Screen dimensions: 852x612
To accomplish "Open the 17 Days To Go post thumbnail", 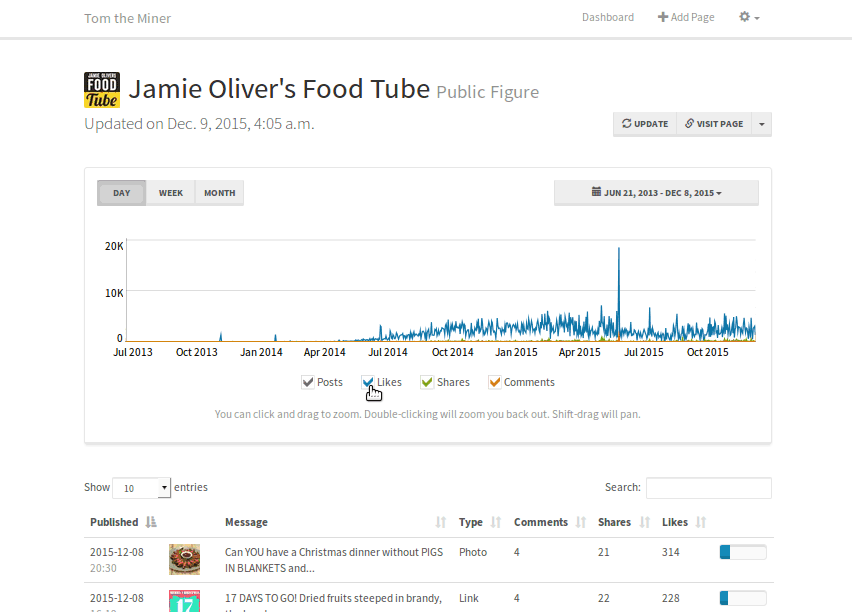I will [x=184, y=601].
